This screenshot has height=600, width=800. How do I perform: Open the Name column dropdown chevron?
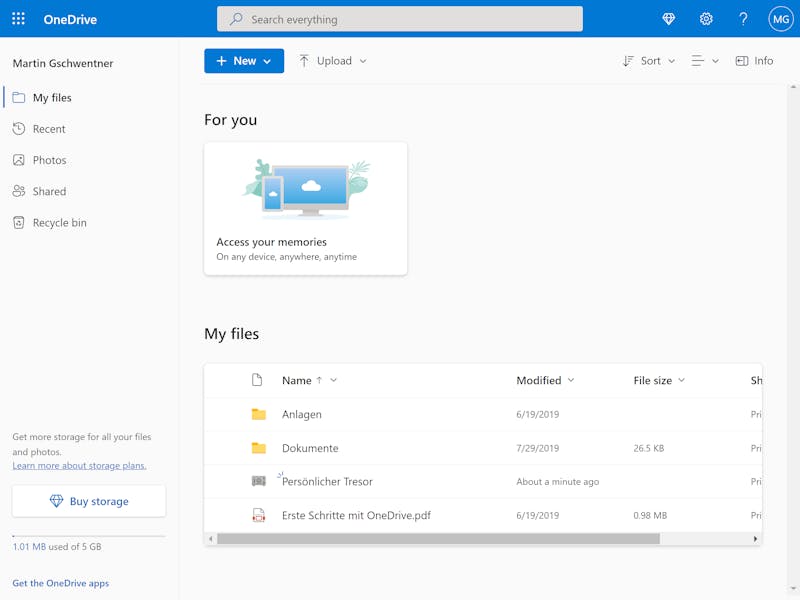tap(333, 380)
